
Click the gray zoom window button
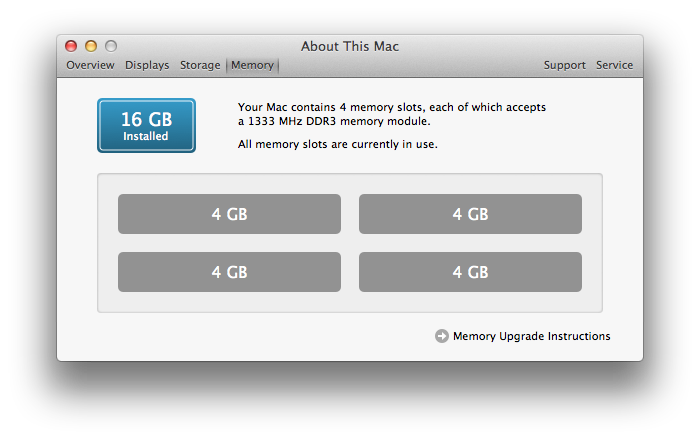(x=111, y=46)
